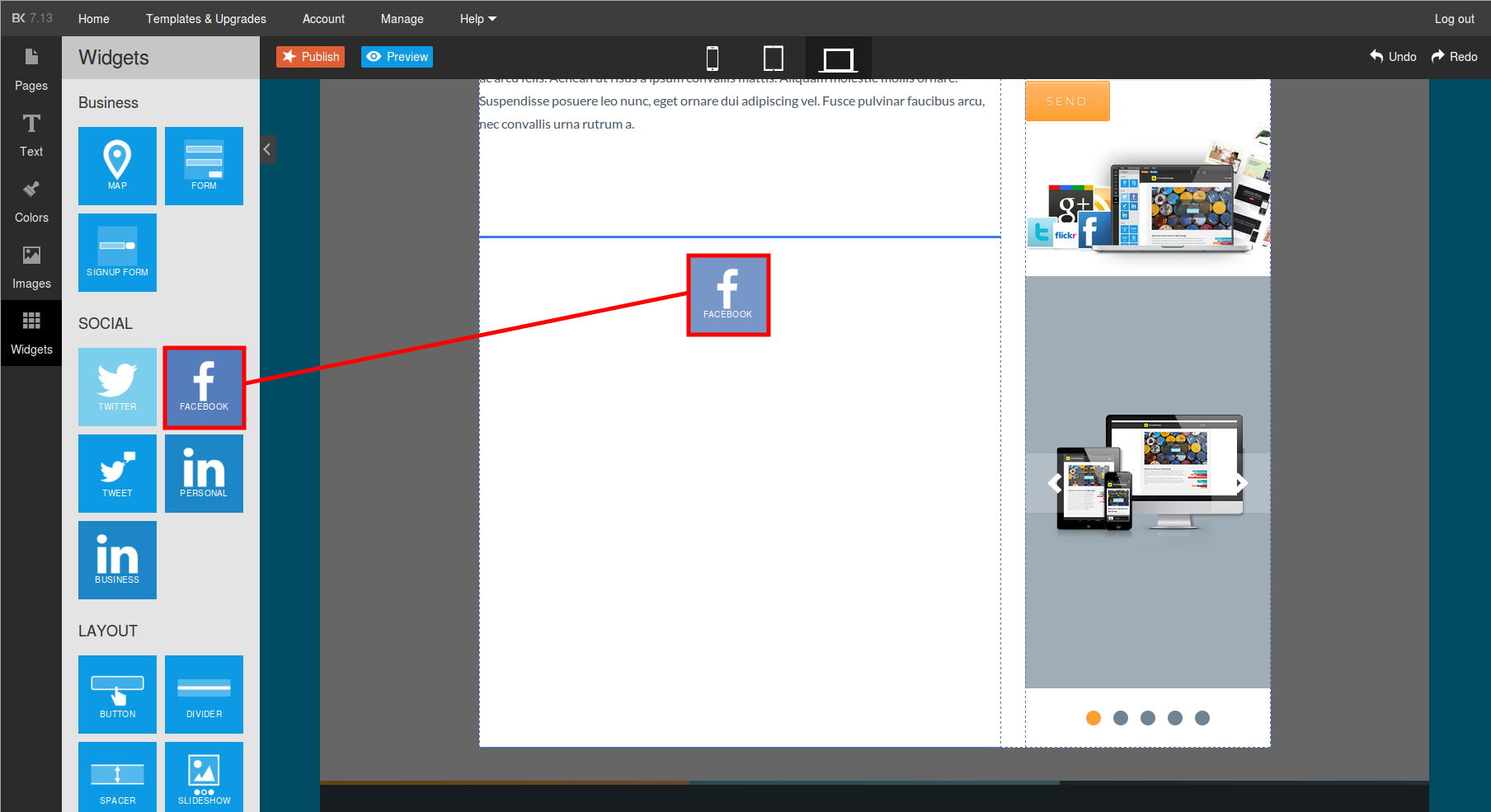This screenshot has width=1491, height=812.
Task: Undo the last action
Action: [1393, 57]
